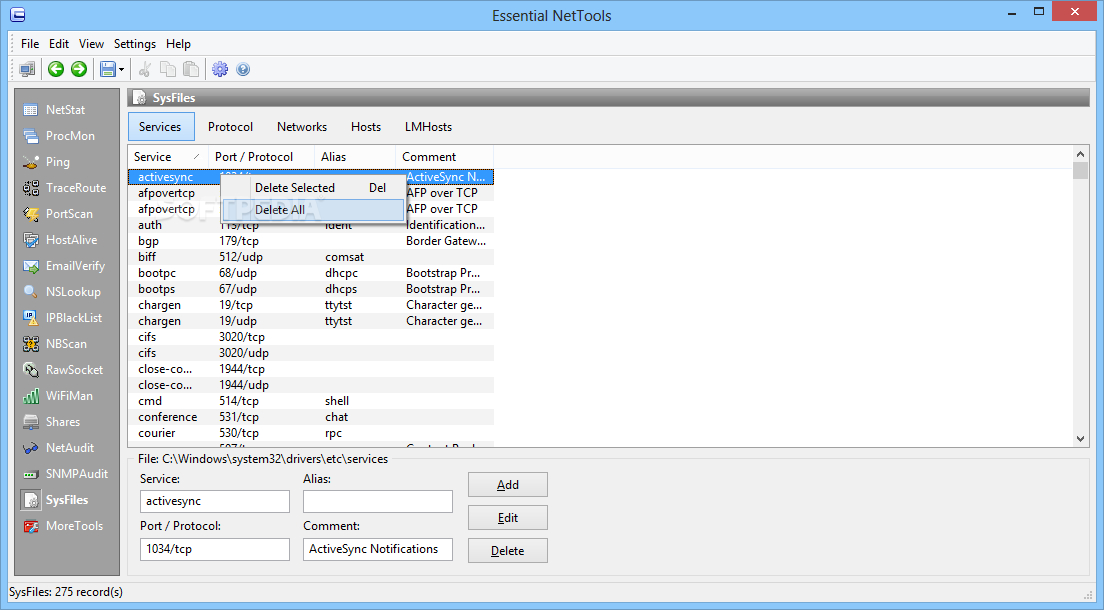Open the Settings menu
This screenshot has height=610, width=1104.
pyautogui.click(x=134, y=44)
